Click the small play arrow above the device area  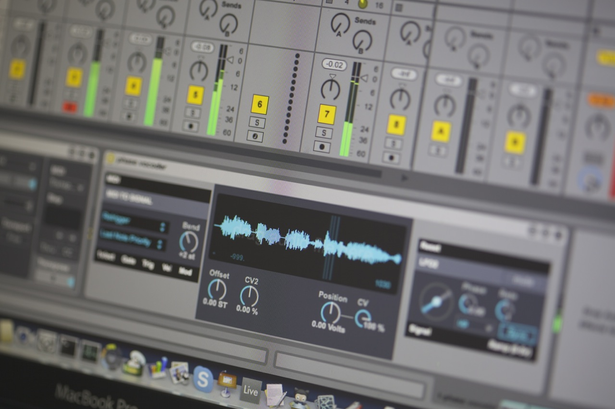405,178
